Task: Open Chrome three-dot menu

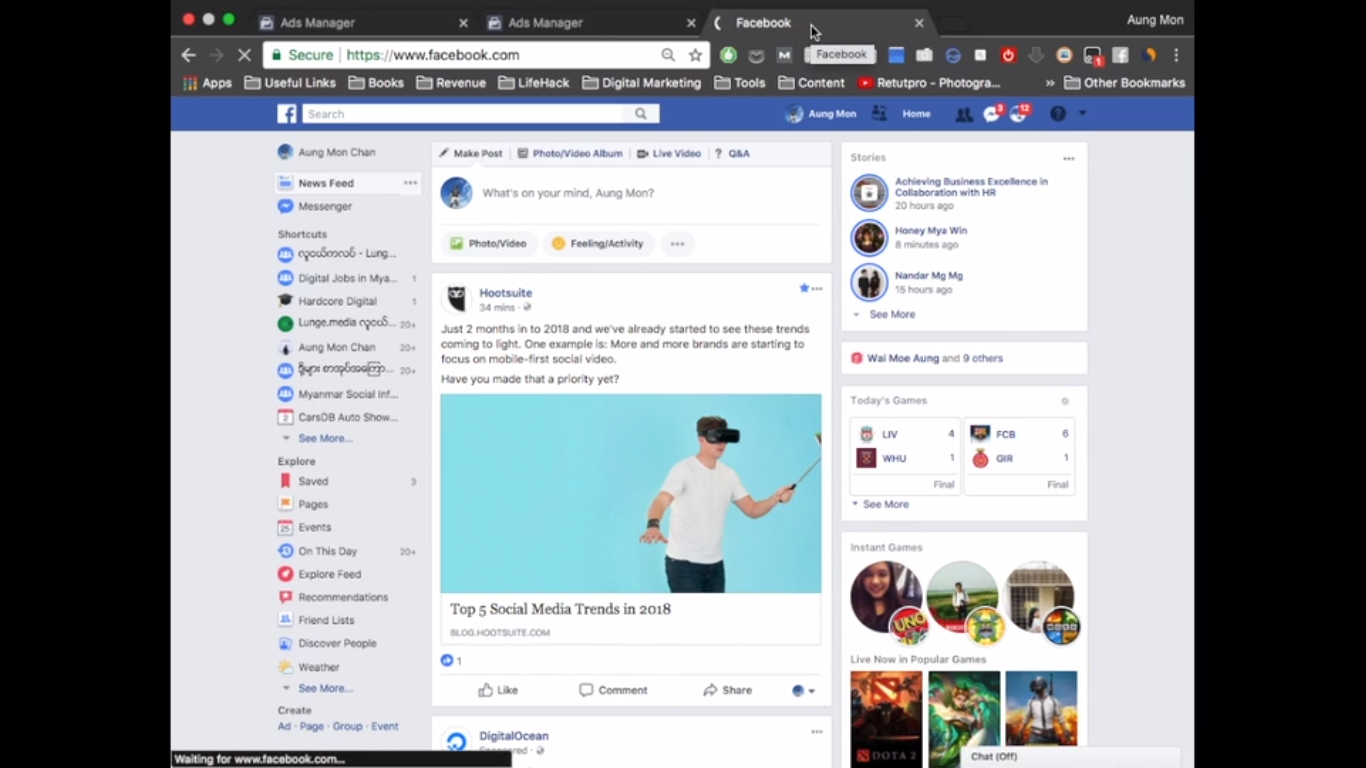Action: click(1176, 55)
